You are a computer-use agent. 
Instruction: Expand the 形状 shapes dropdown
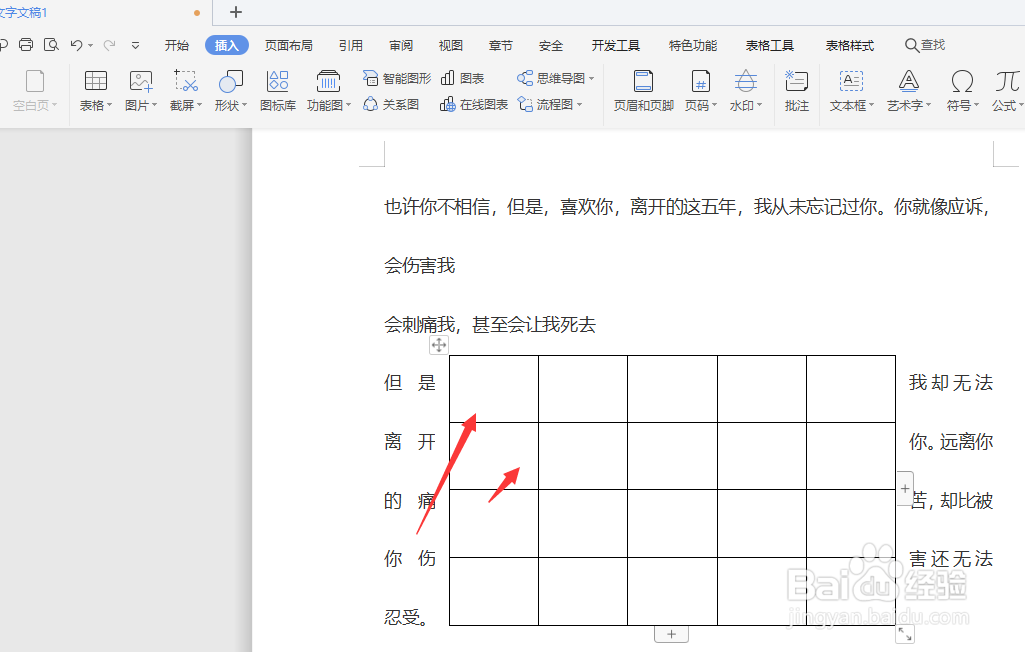(x=231, y=90)
